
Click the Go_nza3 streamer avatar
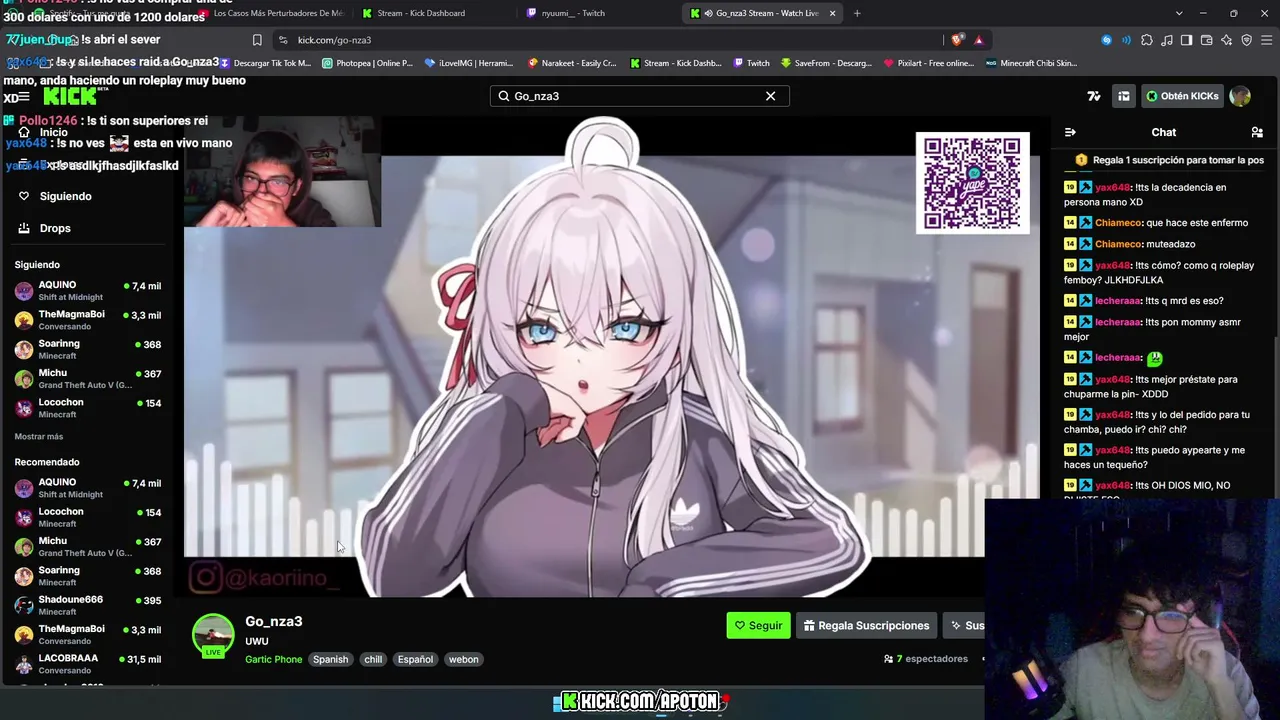point(213,635)
